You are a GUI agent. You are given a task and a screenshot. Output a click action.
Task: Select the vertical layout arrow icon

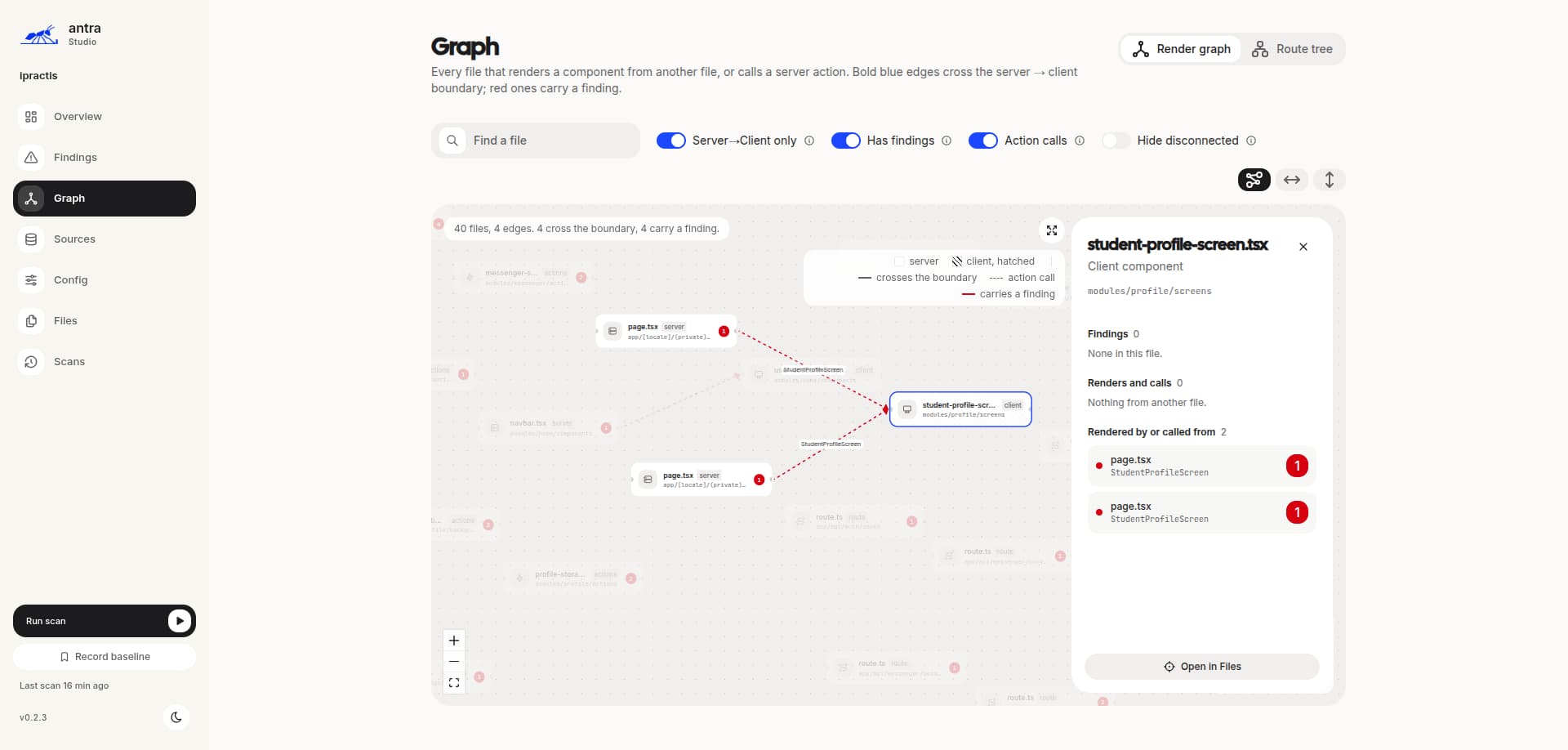pos(1330,180)
